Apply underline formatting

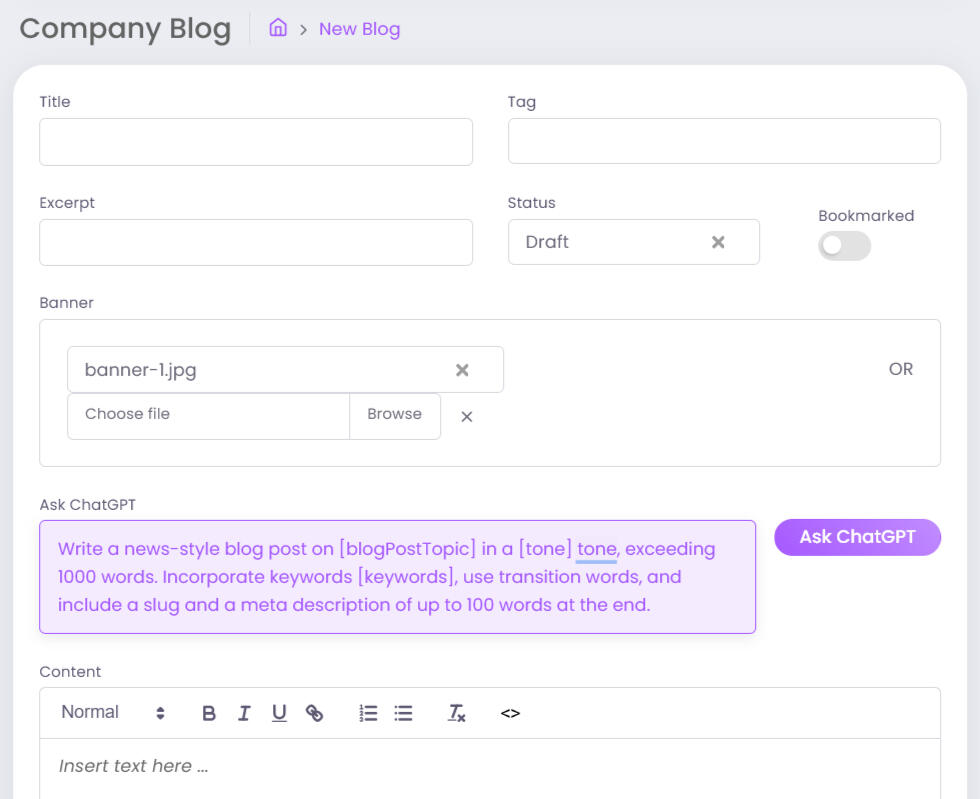click(x=279, y=713)
